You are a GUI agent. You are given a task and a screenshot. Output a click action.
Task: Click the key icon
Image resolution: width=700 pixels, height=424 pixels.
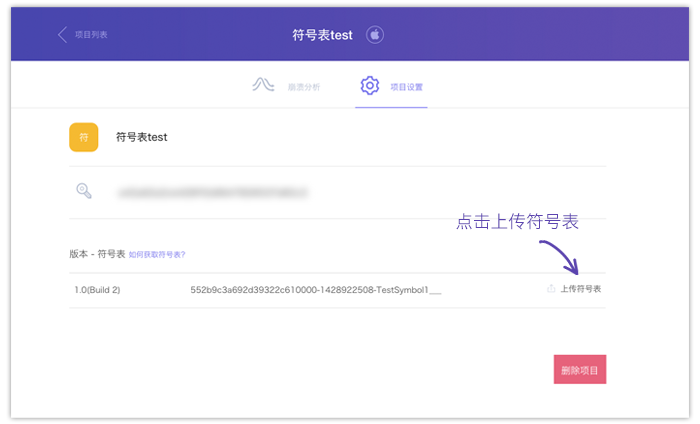[84, 191]
